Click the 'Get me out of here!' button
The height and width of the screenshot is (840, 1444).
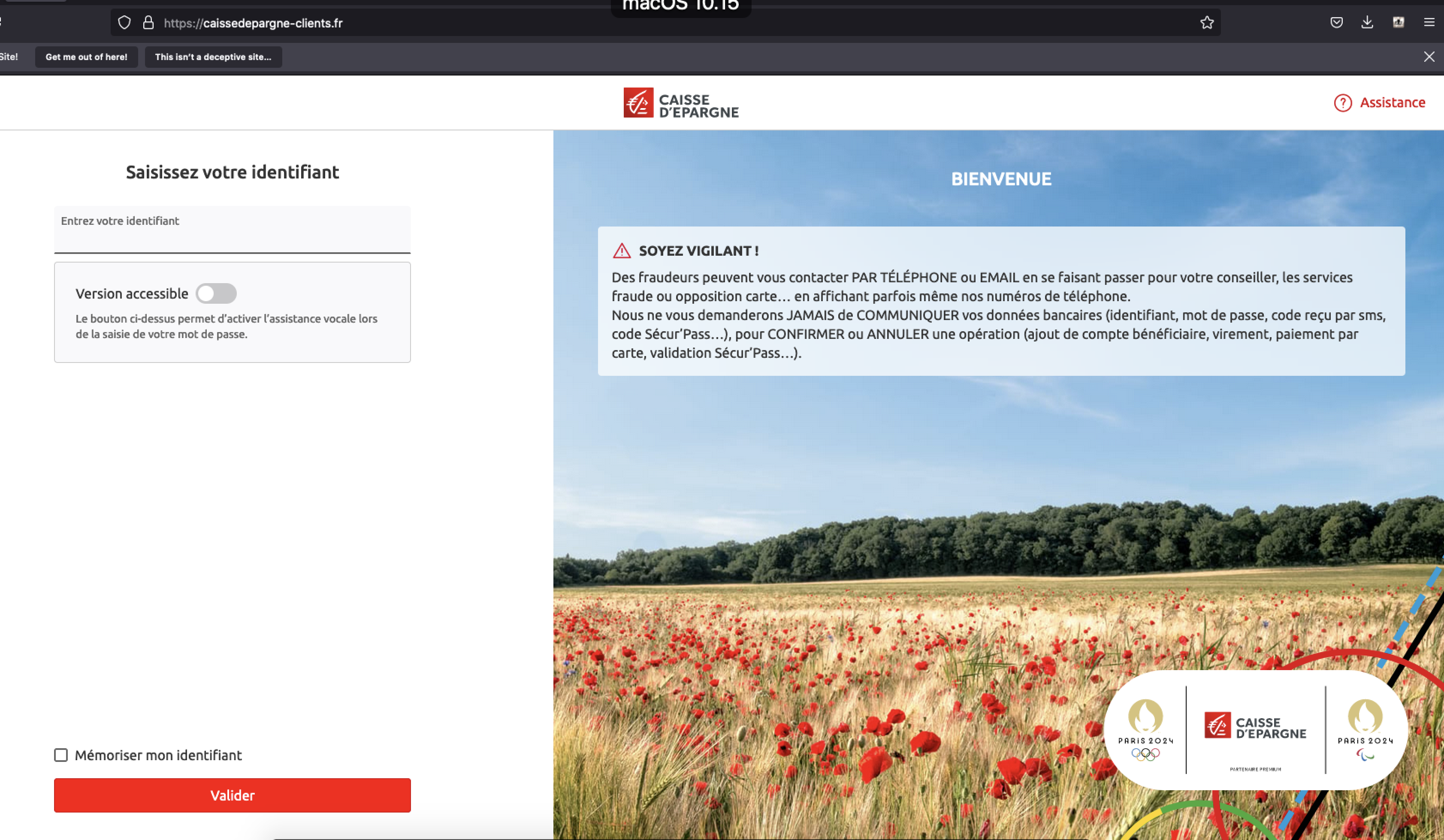click(x=87, y=57)
